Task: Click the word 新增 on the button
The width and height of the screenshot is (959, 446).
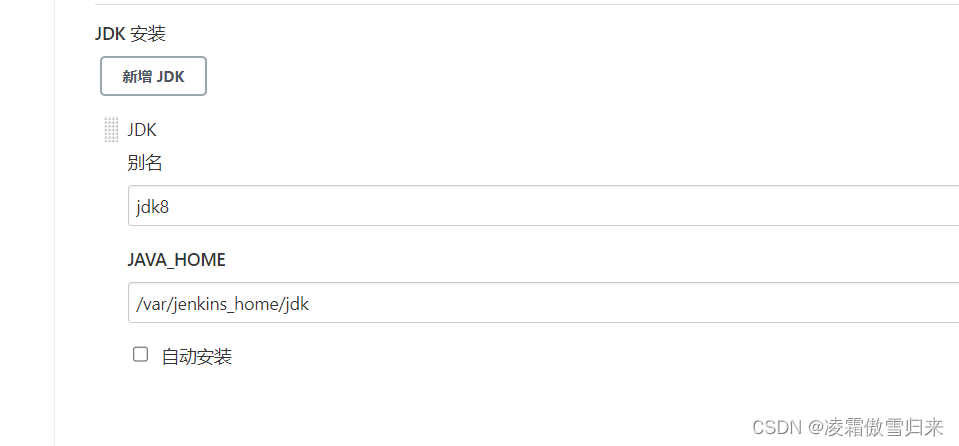Action: click(137, 76)
